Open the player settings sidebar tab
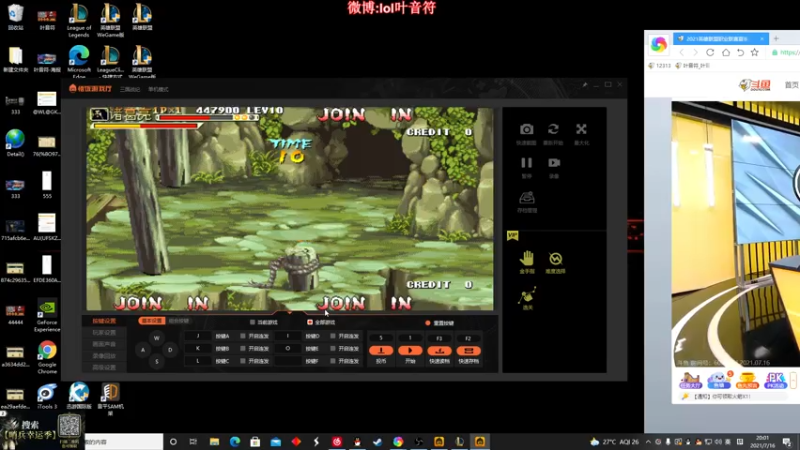The image size is (800, 450). [x=104, y=333]
